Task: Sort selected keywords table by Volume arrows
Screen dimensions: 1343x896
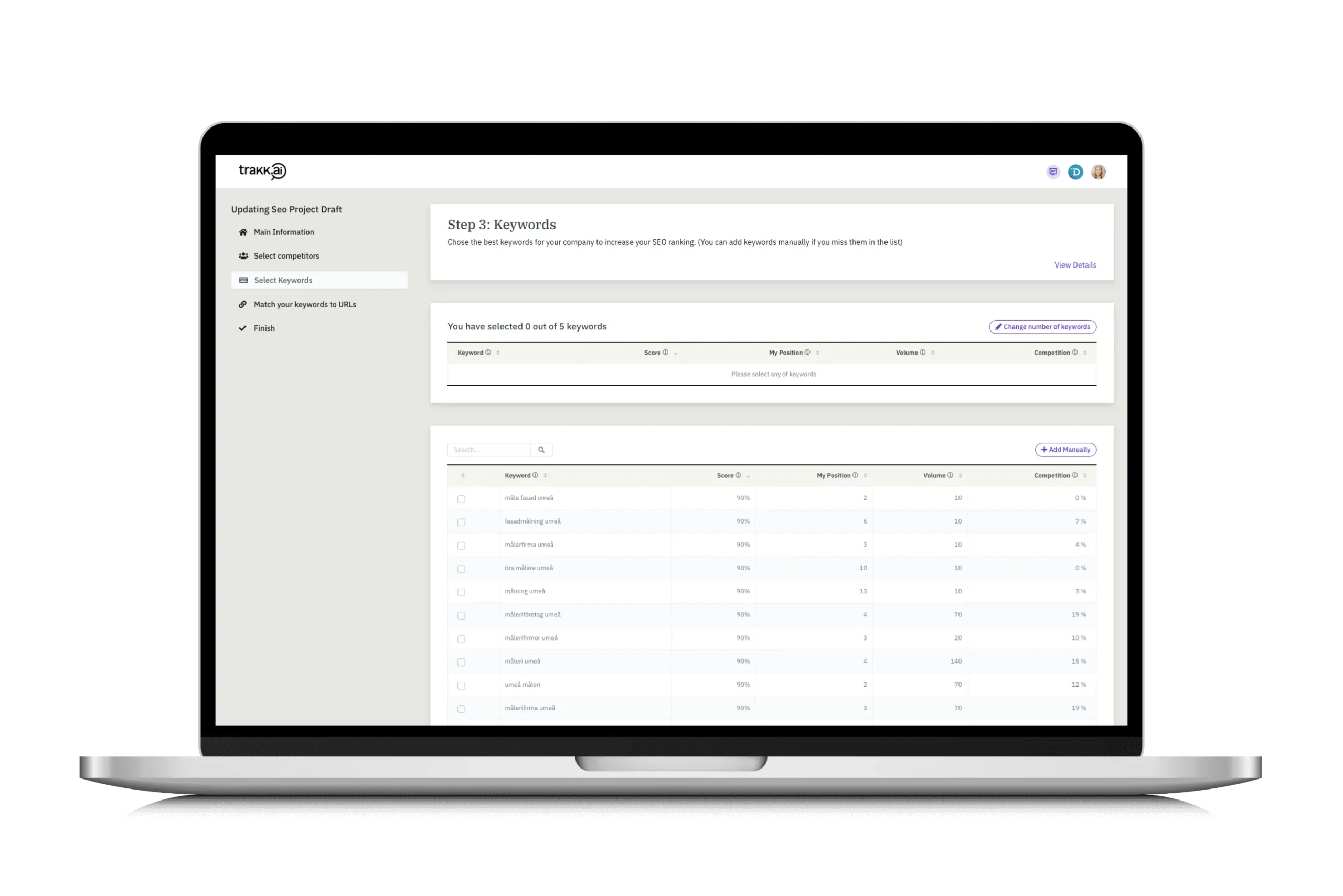Action: click(933, 353)
